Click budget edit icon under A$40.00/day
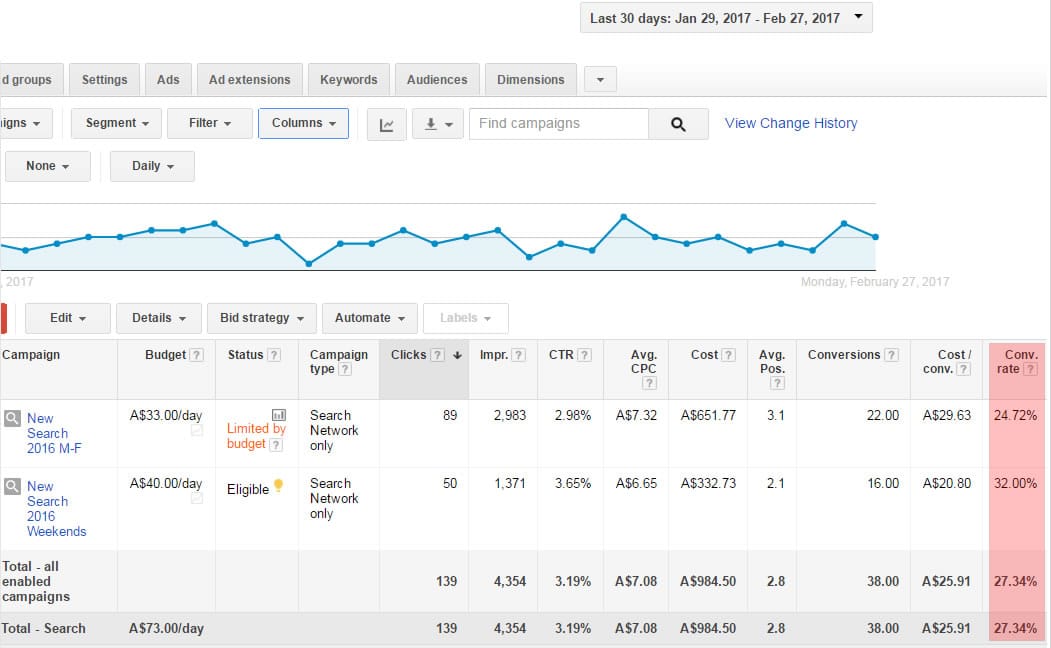 coord(197,498)
